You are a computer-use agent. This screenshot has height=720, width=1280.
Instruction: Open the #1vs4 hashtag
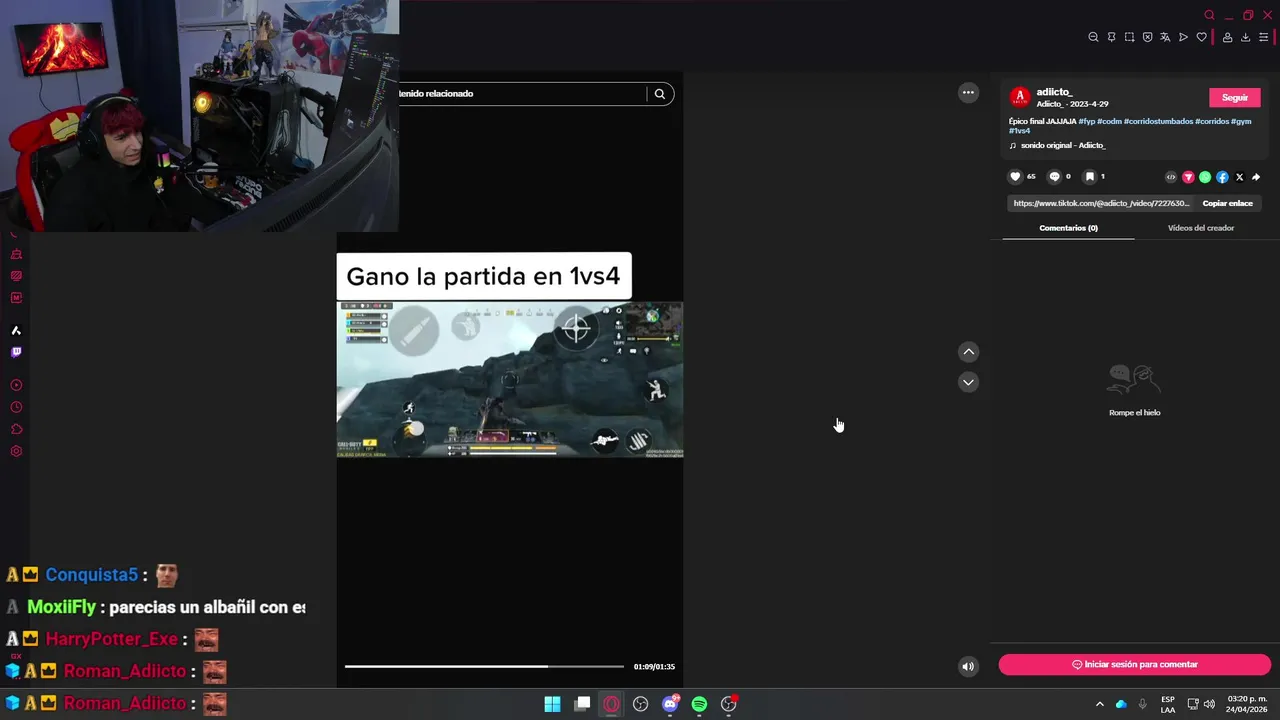1019,131
